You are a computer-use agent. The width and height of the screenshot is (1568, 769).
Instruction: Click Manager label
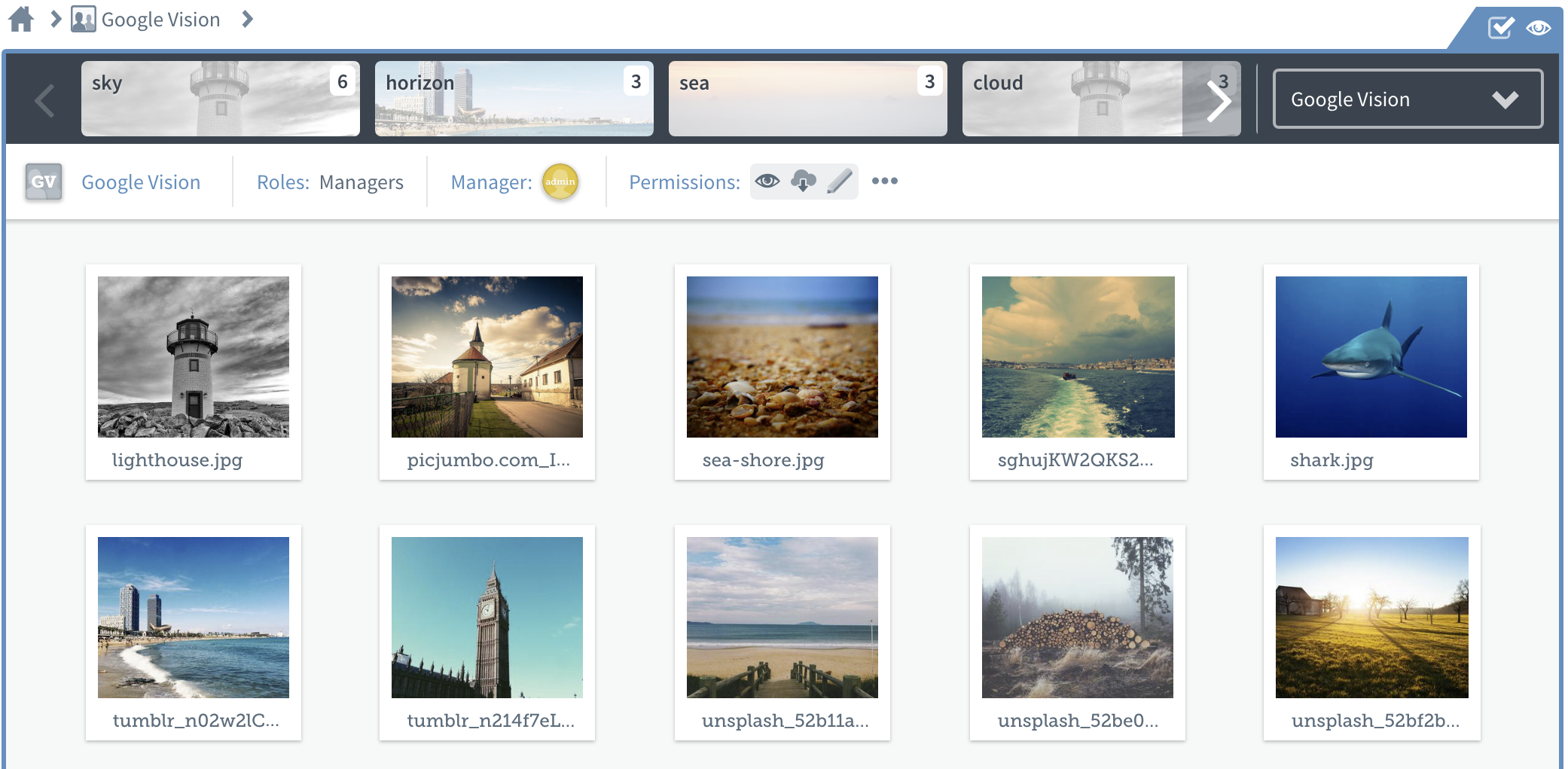(491, 182)
